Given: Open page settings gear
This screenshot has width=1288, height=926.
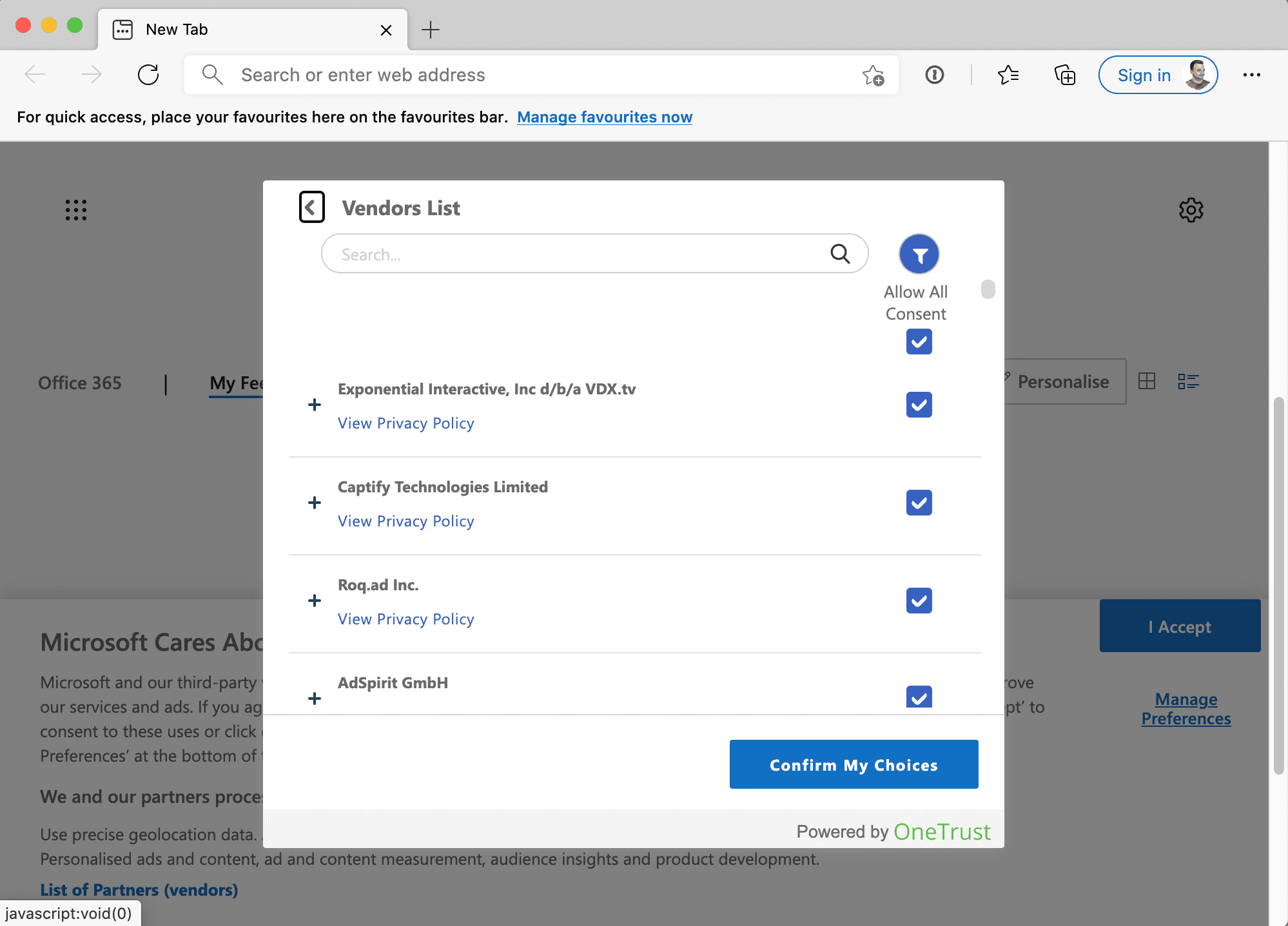Looking at the screenshot, I should (1191, 210).
